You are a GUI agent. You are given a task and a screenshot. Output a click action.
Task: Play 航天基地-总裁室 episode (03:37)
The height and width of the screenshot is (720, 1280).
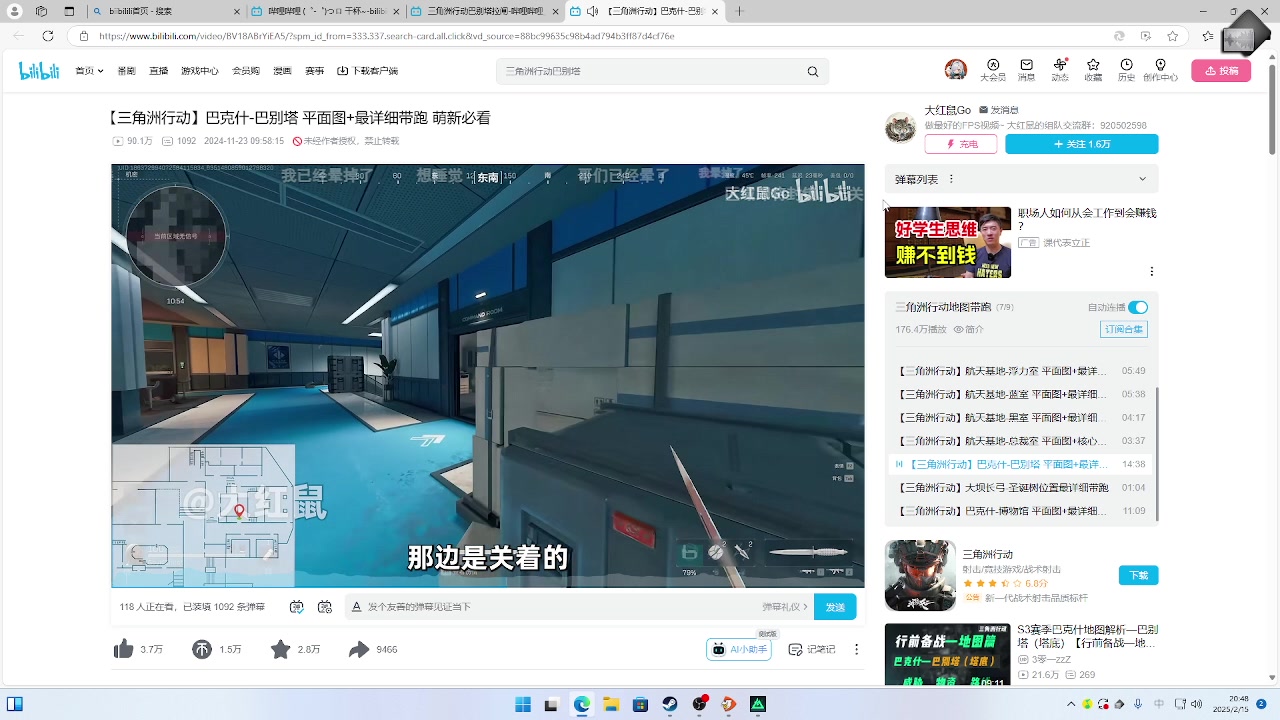[x=1021, y=441]
